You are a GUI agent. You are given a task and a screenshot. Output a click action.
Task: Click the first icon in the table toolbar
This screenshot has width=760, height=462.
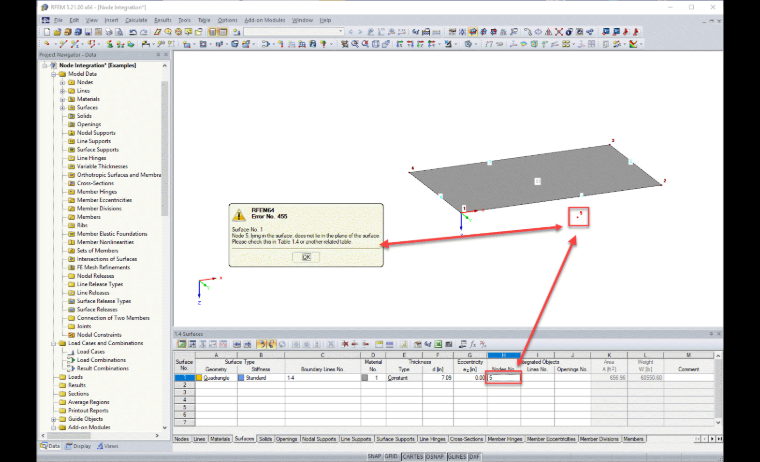(182, 344)
